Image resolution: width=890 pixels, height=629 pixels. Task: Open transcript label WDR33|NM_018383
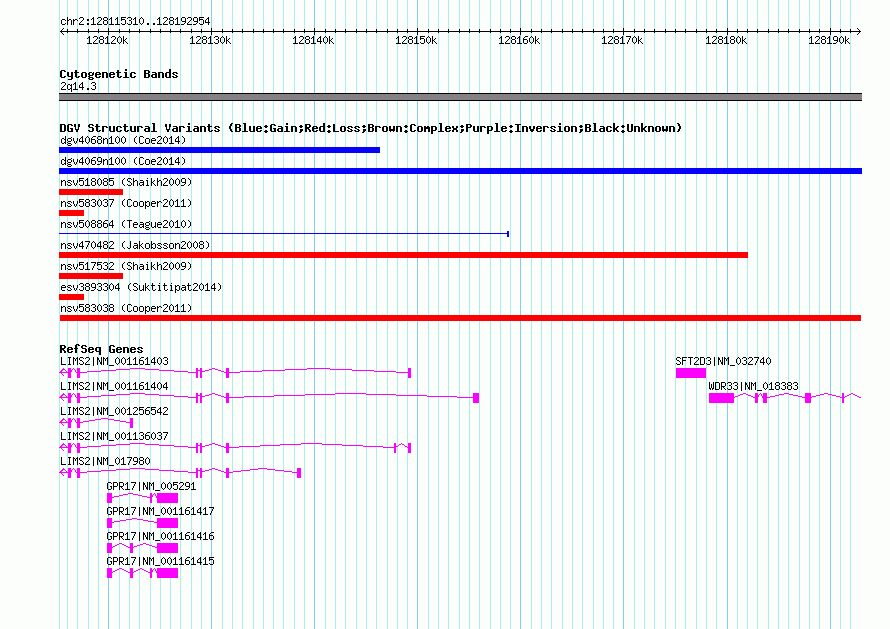click(x=753, y=386)
